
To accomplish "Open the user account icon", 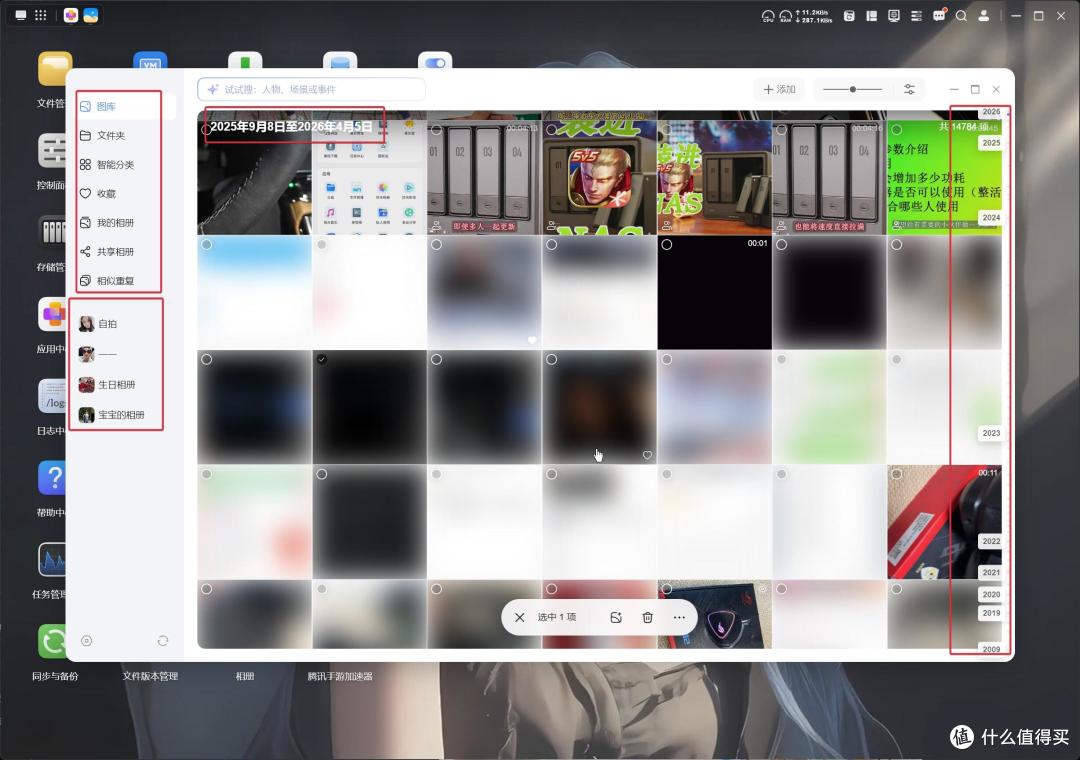I will (984, 16).
